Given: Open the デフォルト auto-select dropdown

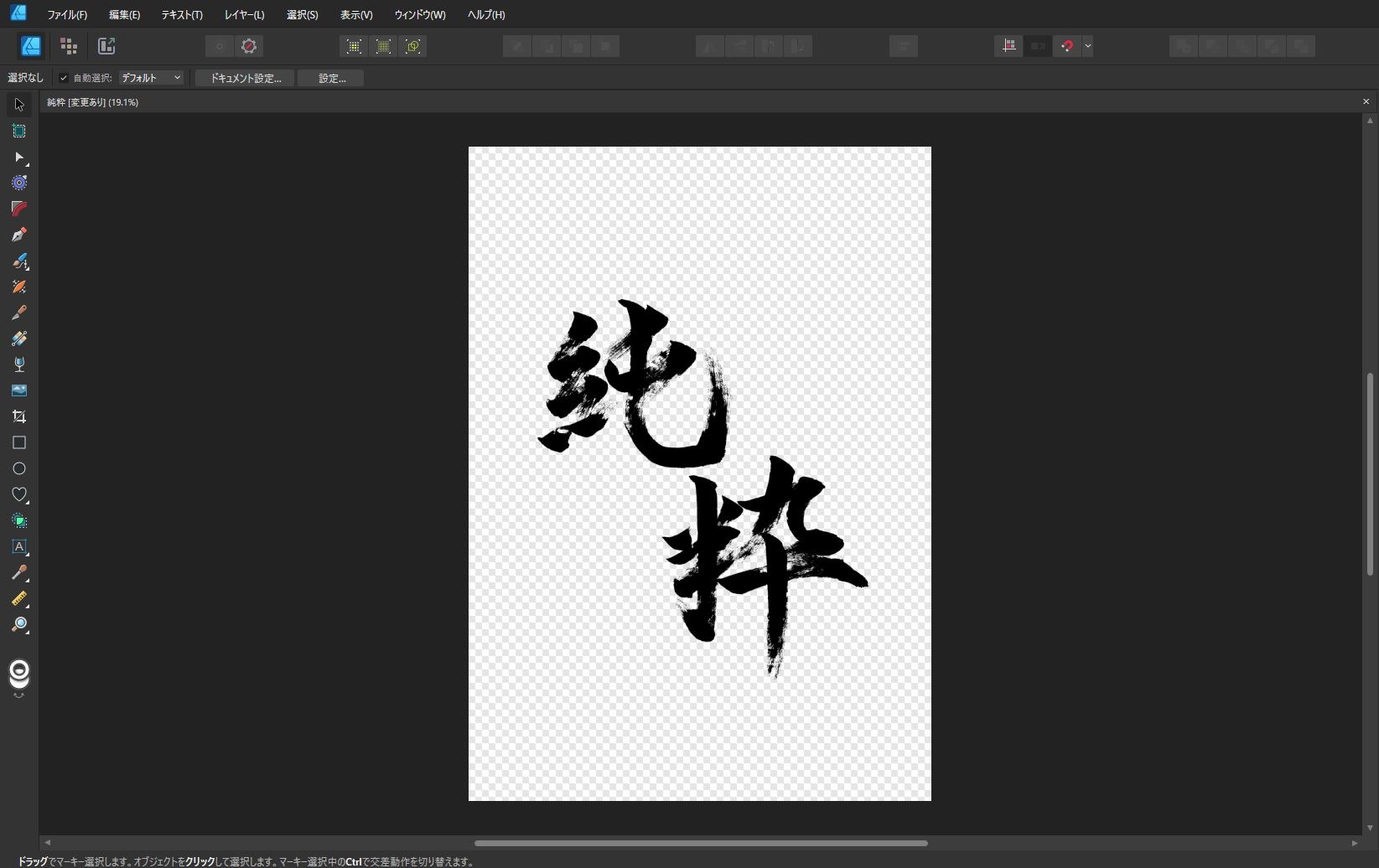Looking at the screenshot, I should click(151, 78).
